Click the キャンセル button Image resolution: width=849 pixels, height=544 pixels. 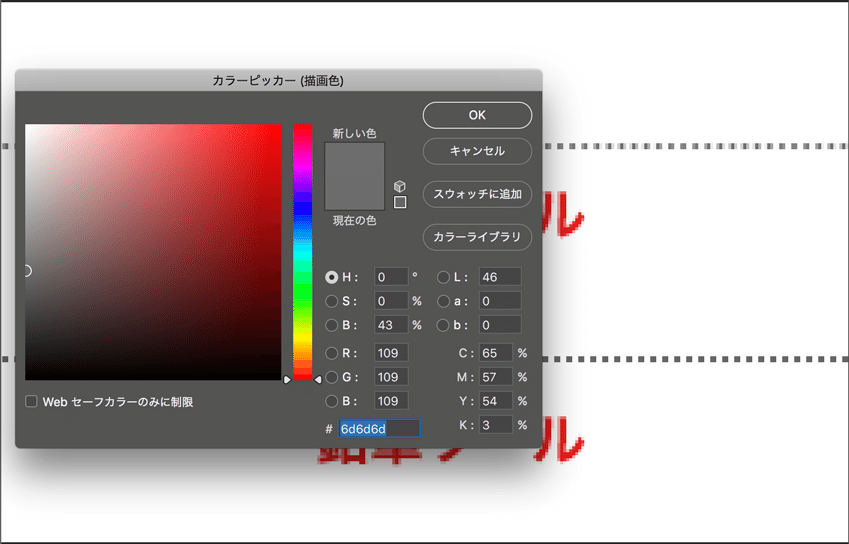[477, 151]
